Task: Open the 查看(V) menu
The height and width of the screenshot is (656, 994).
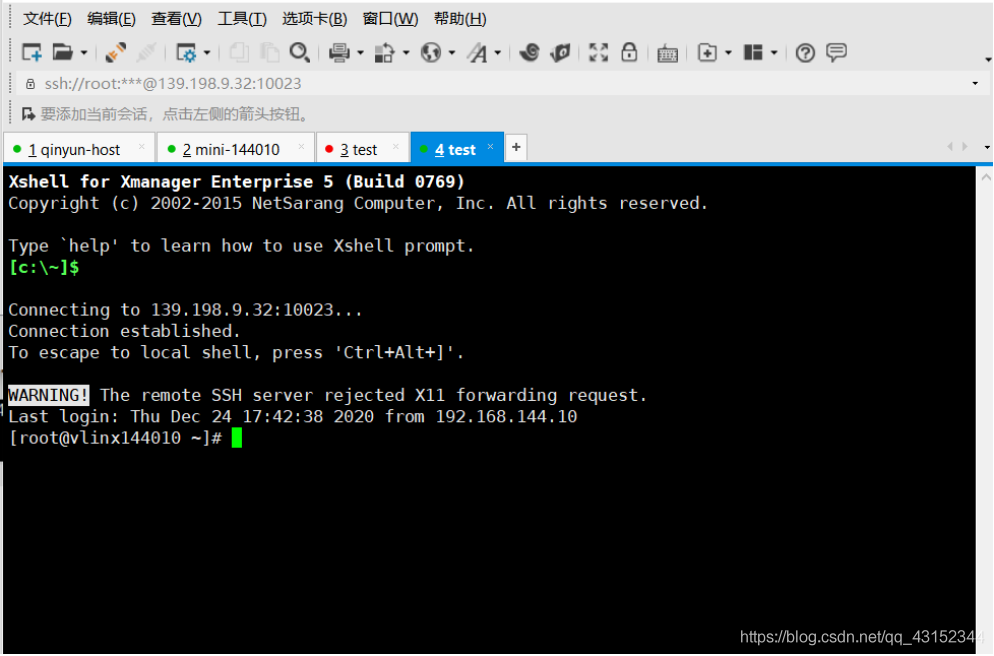Action: (176, 18)
